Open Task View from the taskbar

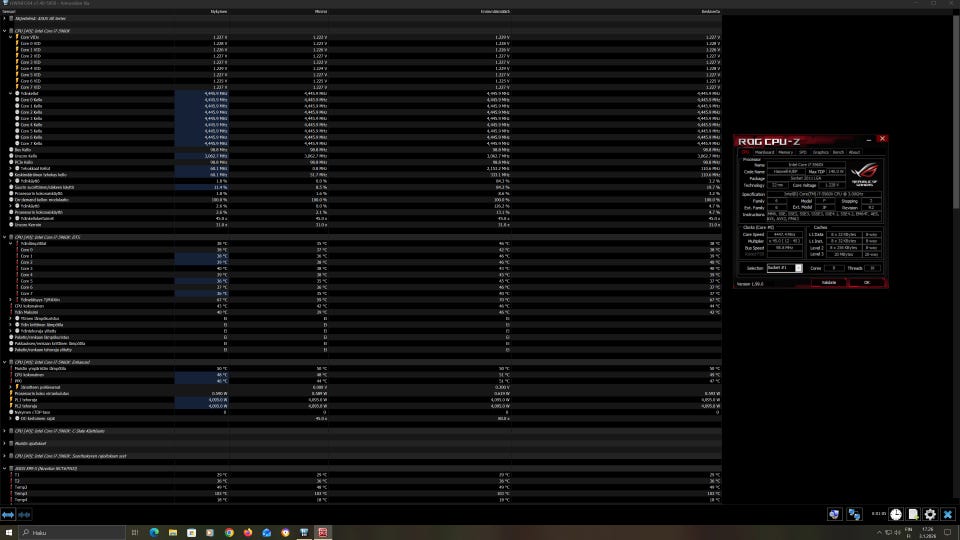tap(135, 533)
